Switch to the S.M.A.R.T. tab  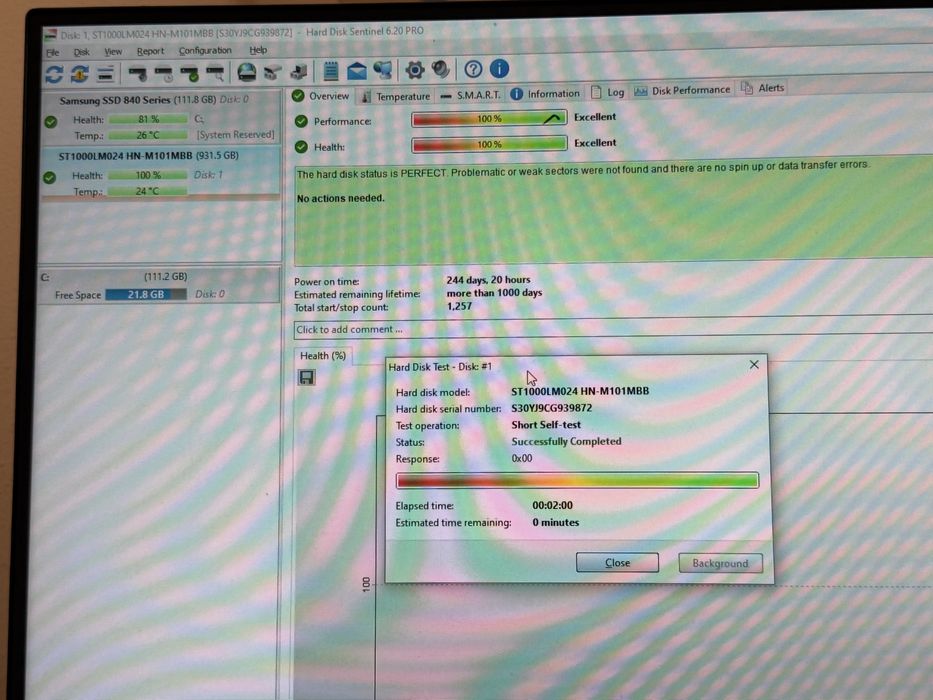click(470, 95)
